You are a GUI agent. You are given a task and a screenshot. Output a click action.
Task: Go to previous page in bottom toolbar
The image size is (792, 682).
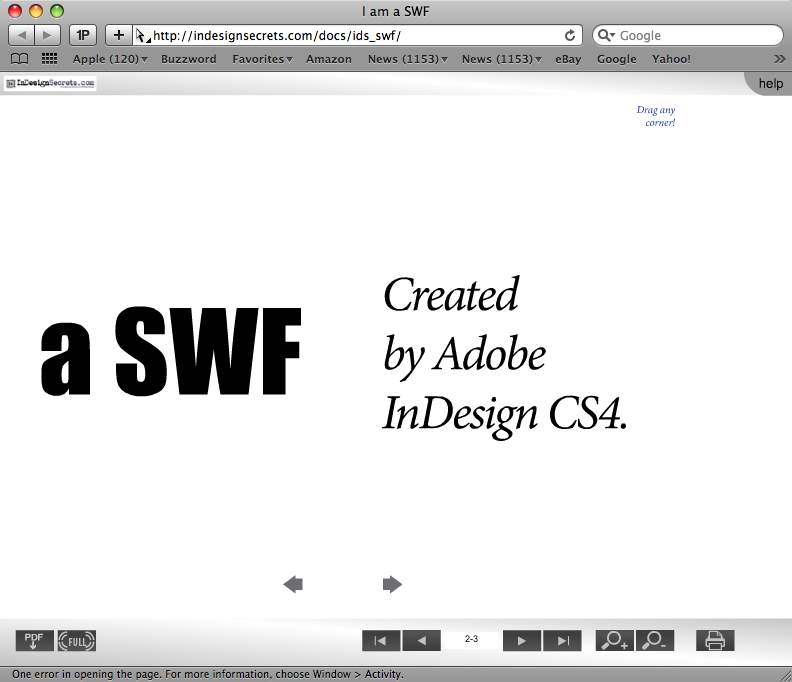coord(421,641)
